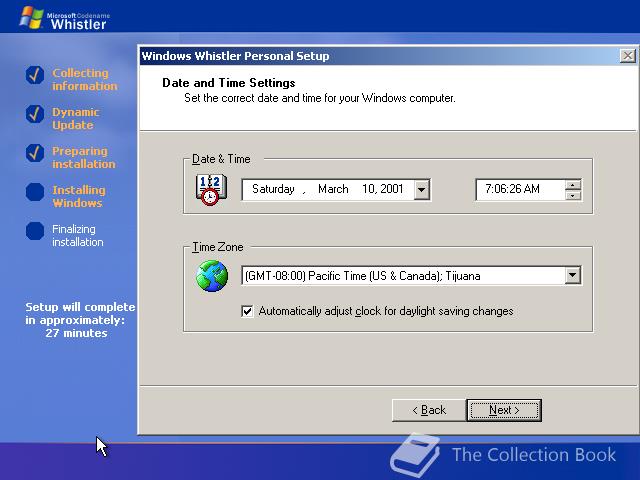Decrease time with the down spinner arrow
This screenshot has height=480, width=640.
(x=573, y=195)
